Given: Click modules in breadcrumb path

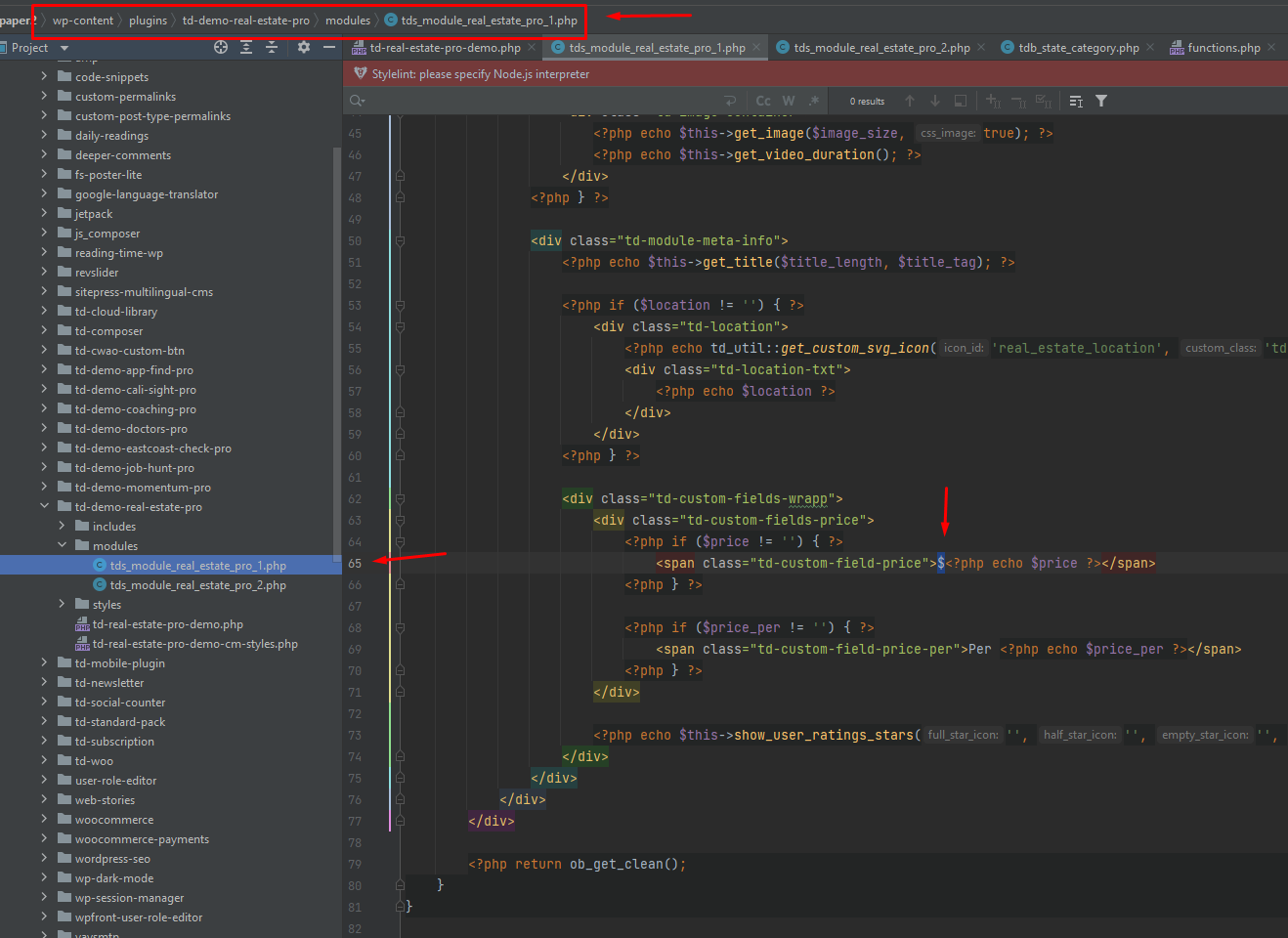Looking at the screenshot, I should click(x=348, y=21).
